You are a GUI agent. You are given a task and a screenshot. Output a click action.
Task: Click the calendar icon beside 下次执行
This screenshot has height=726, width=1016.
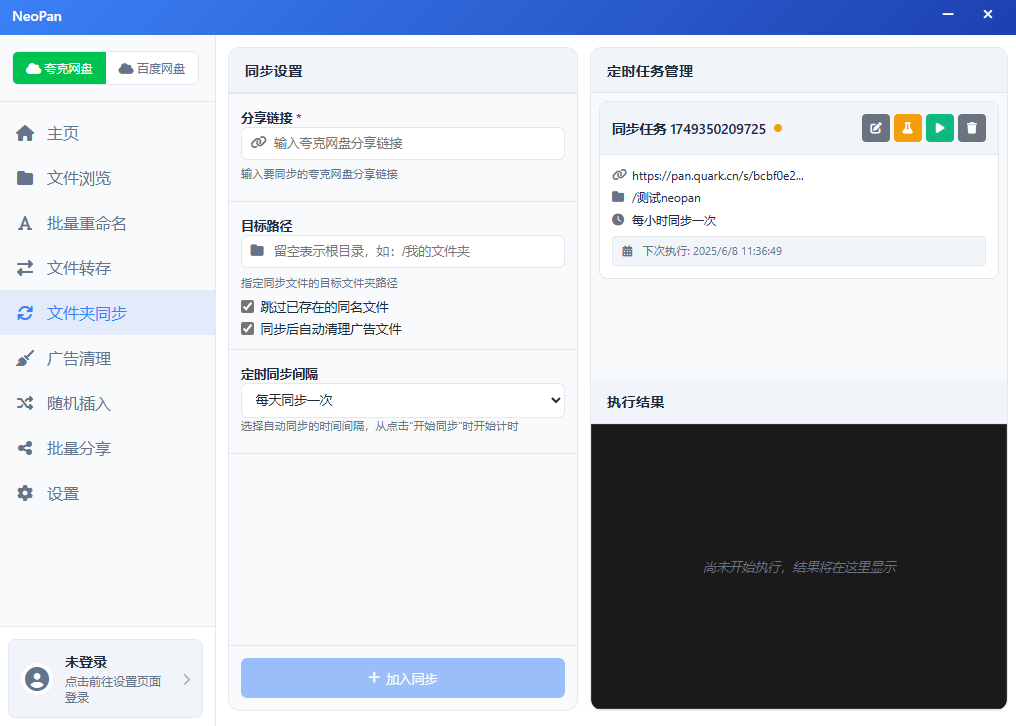[627, 251]
